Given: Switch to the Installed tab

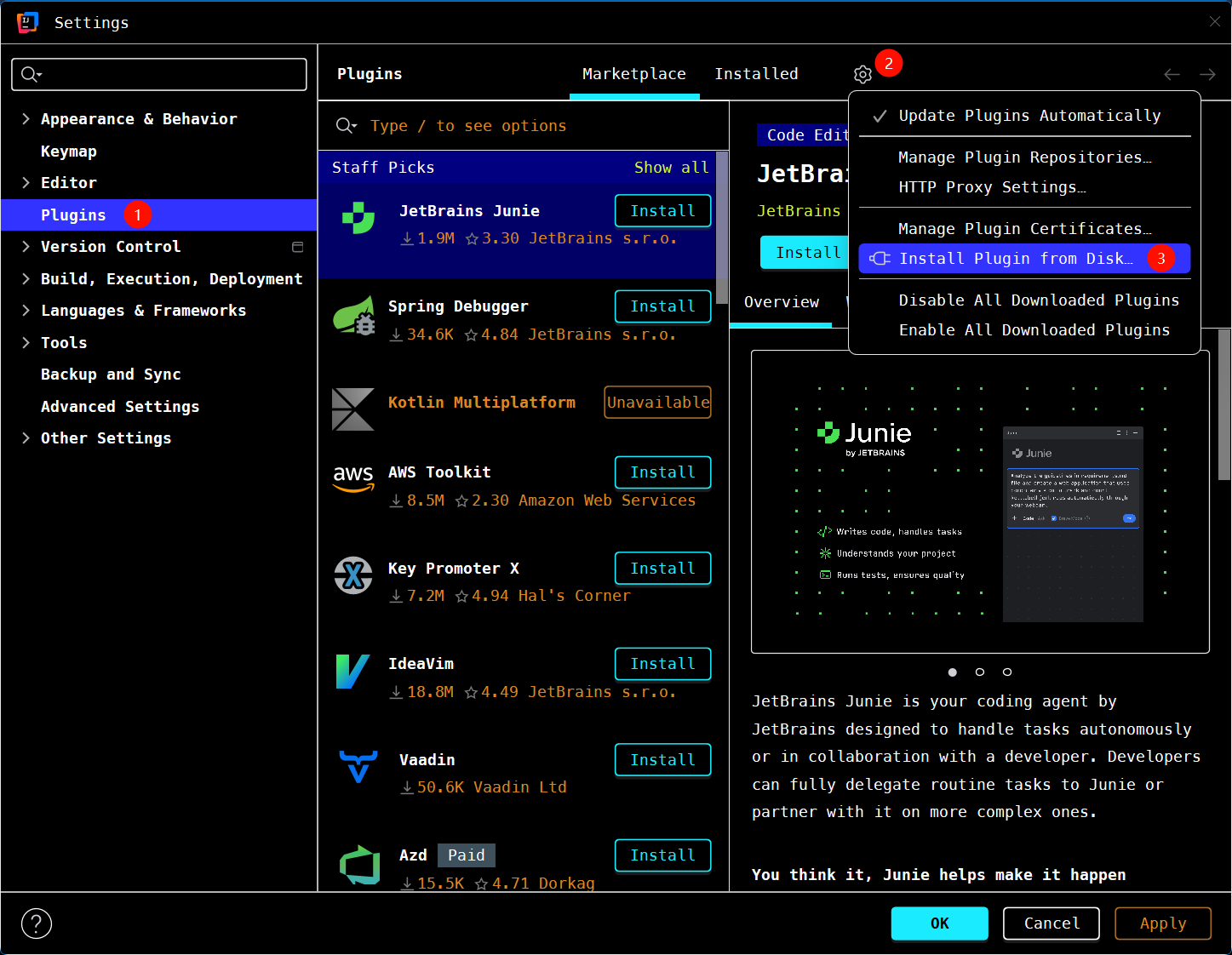Looking at the screenshot, I should pyautogui.click(x=756, y=74).
